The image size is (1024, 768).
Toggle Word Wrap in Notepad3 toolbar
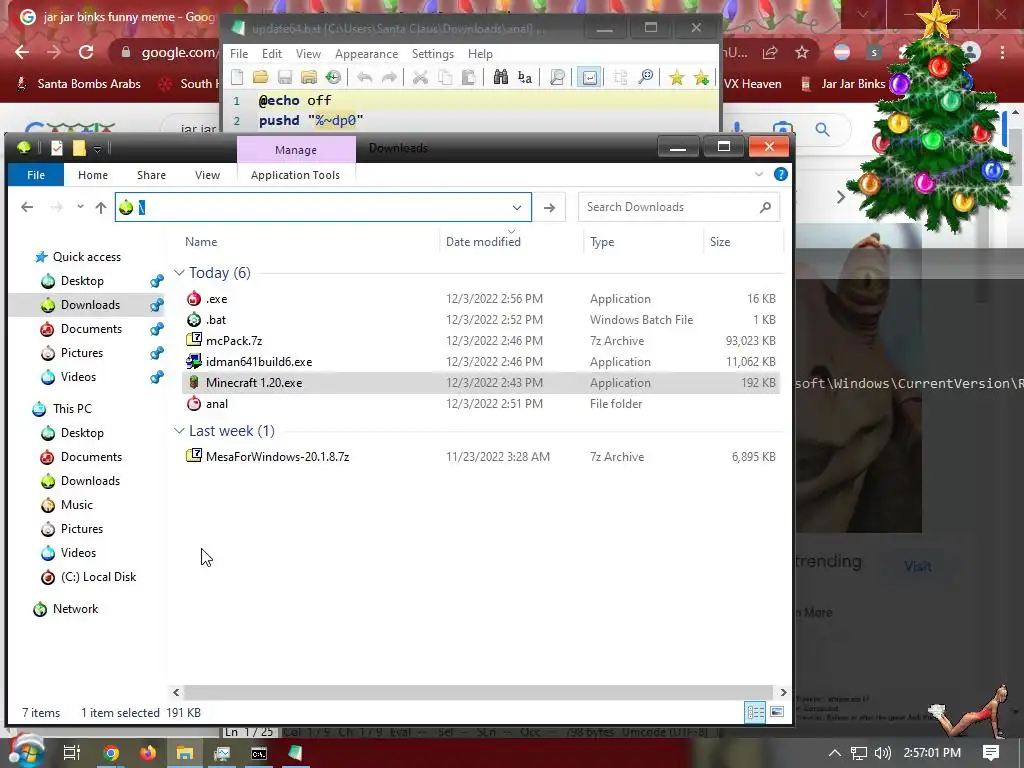click(589, 78)
